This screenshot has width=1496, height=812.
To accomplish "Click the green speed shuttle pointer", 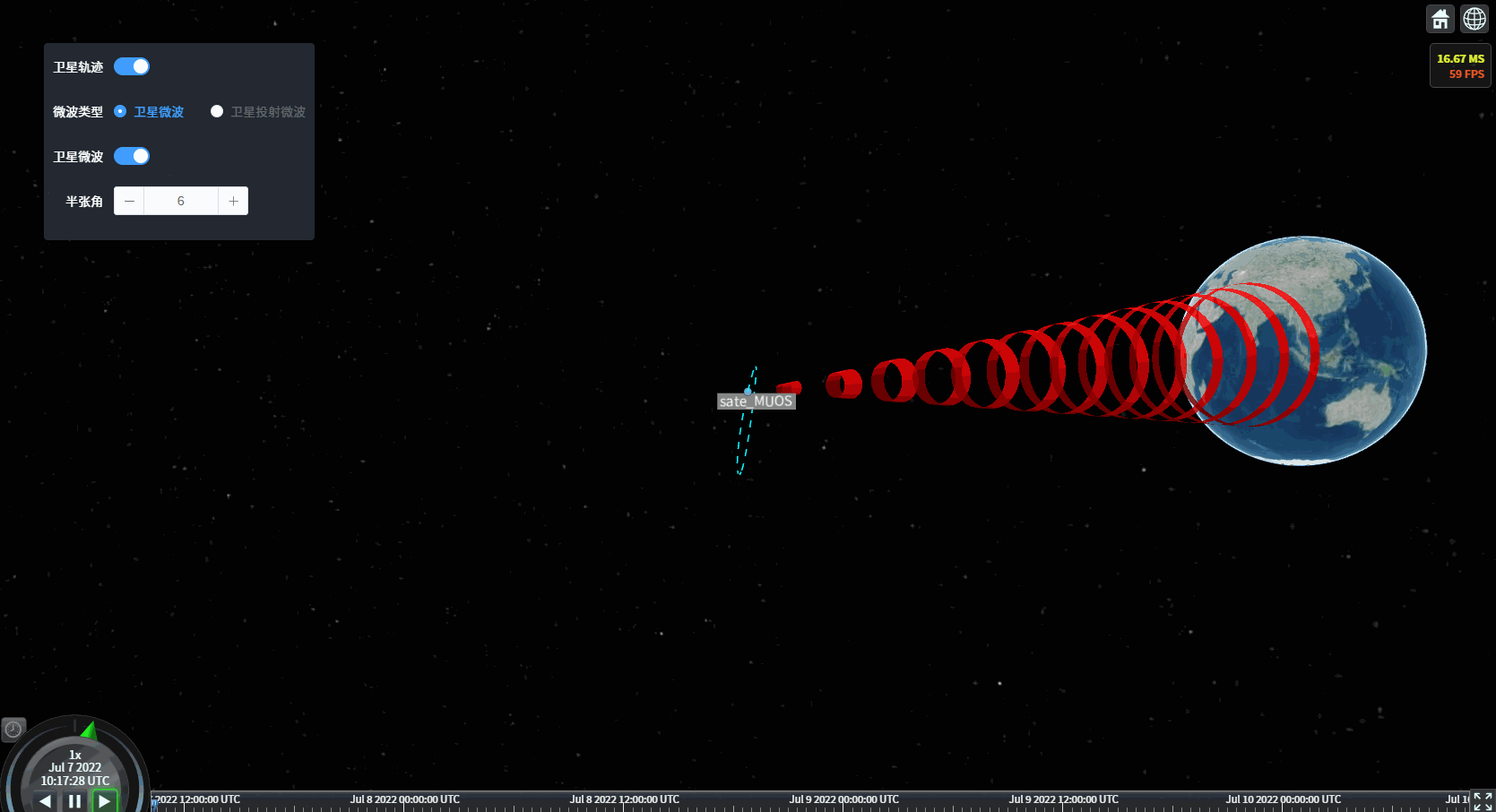I will tap(90, 730).
